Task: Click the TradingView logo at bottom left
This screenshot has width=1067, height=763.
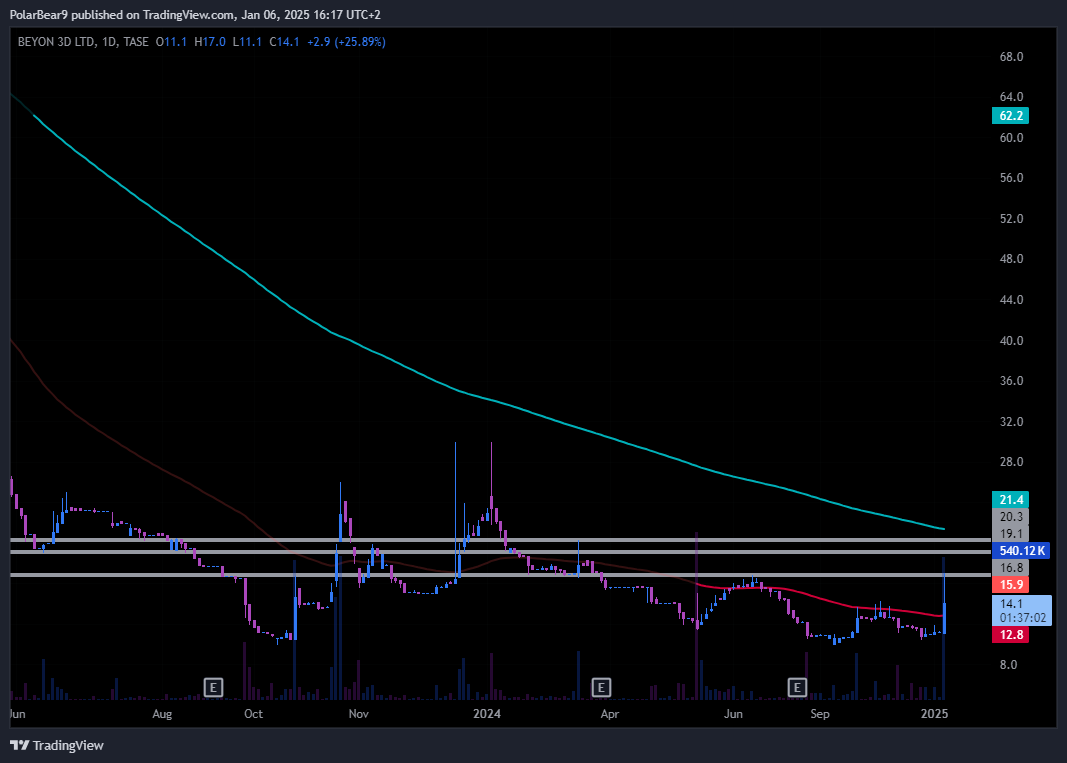Action: [x=57, y=745]
